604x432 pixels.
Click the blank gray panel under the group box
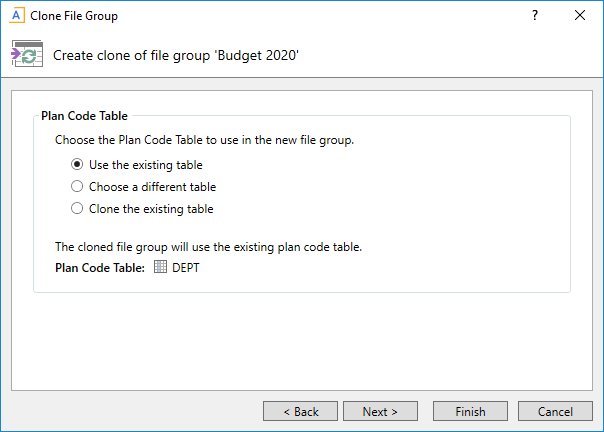(300, 340)
